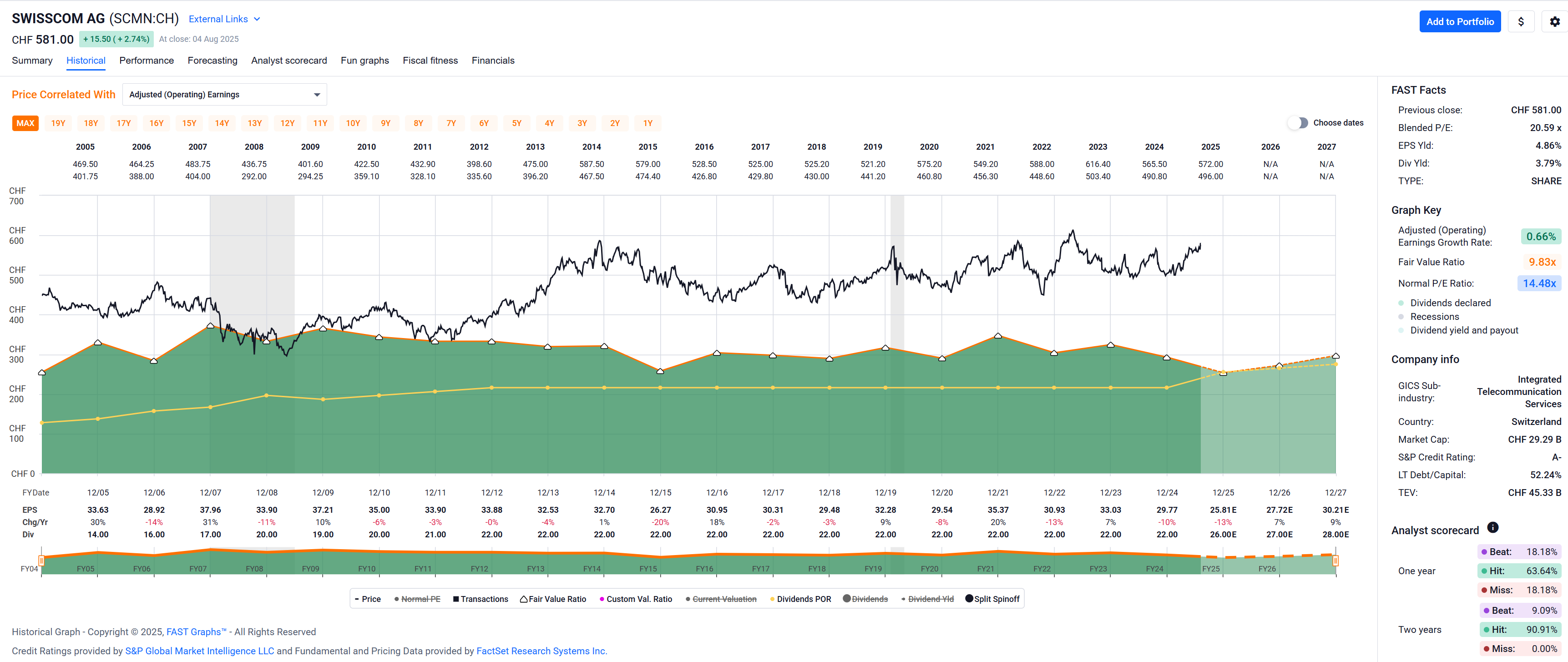Toggle Dividend yield and payout key

pyautogui.click(x=1458, y=330)
